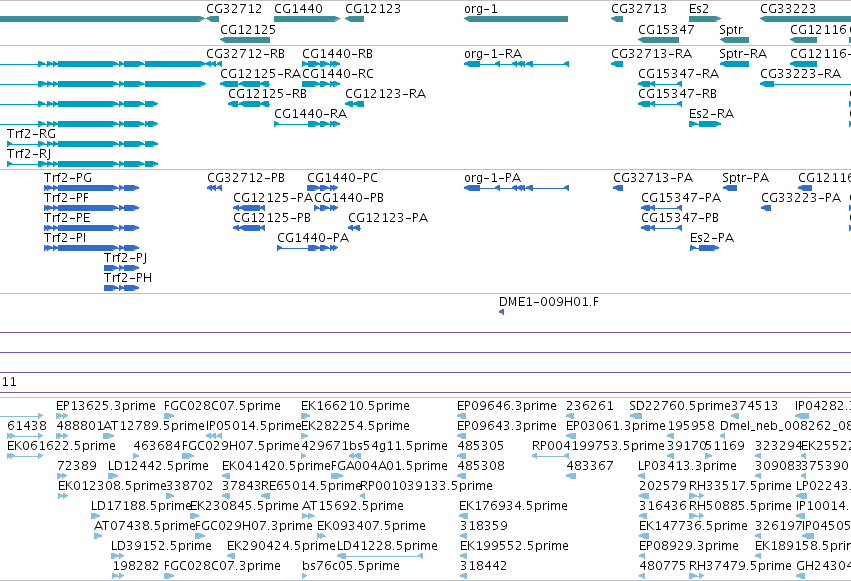851x581 pixels.
Task: Click the org-1 gene bar
Action: (516, 19)
